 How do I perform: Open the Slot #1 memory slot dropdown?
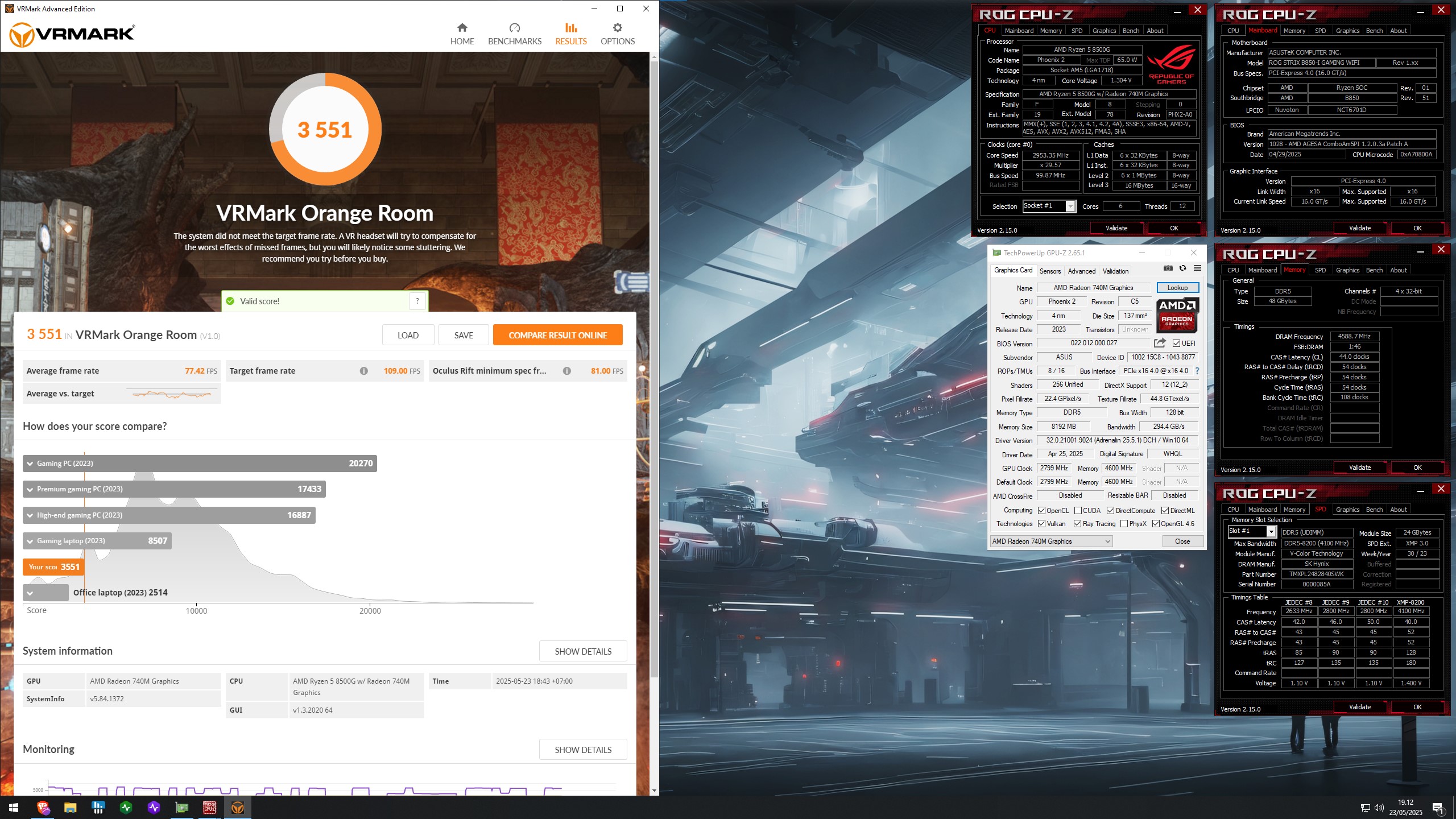pos(1252,531)
